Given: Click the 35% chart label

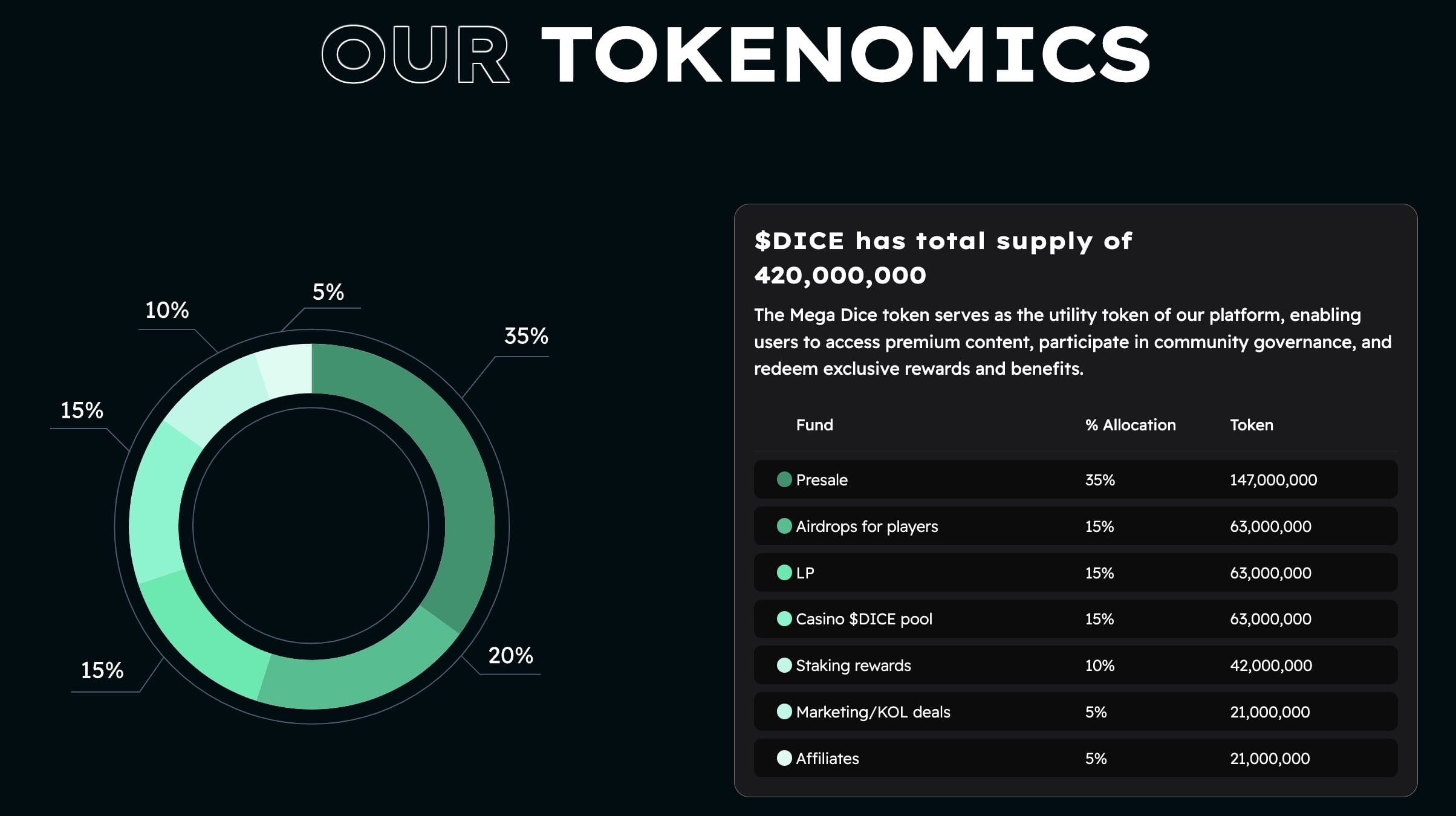Looking at the screenshot, I should click(x=526, y=336).
